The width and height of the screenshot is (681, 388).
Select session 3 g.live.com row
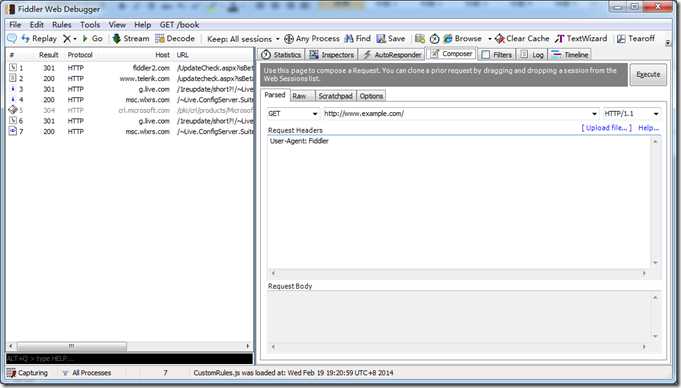(x=130, y=89)
